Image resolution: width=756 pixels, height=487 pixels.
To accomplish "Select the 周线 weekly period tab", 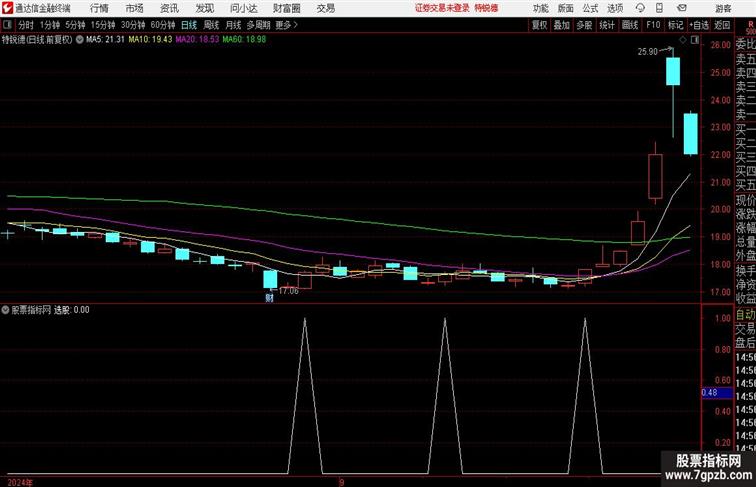I will point(211,25).
